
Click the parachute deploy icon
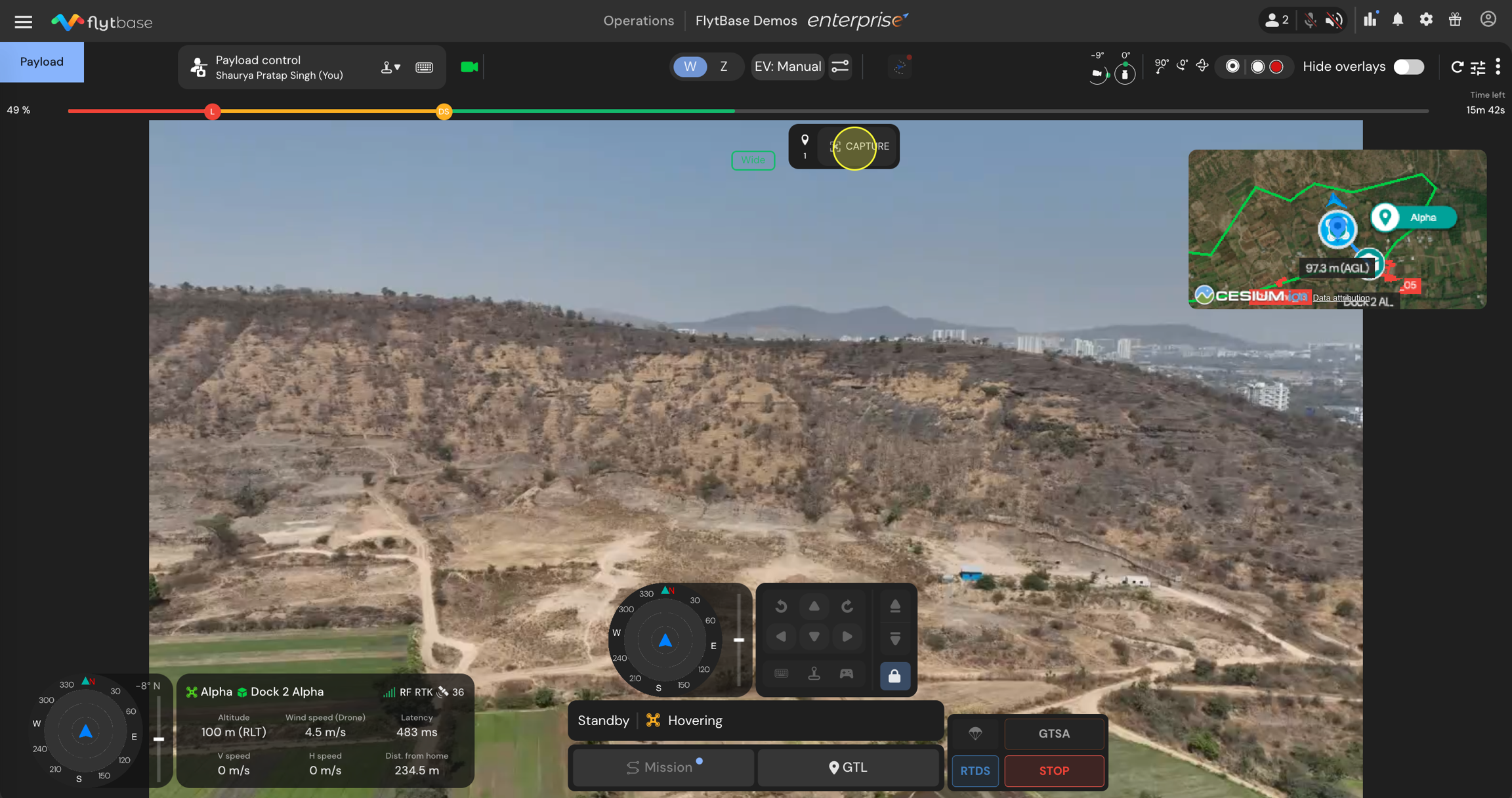tap(975, 733)
